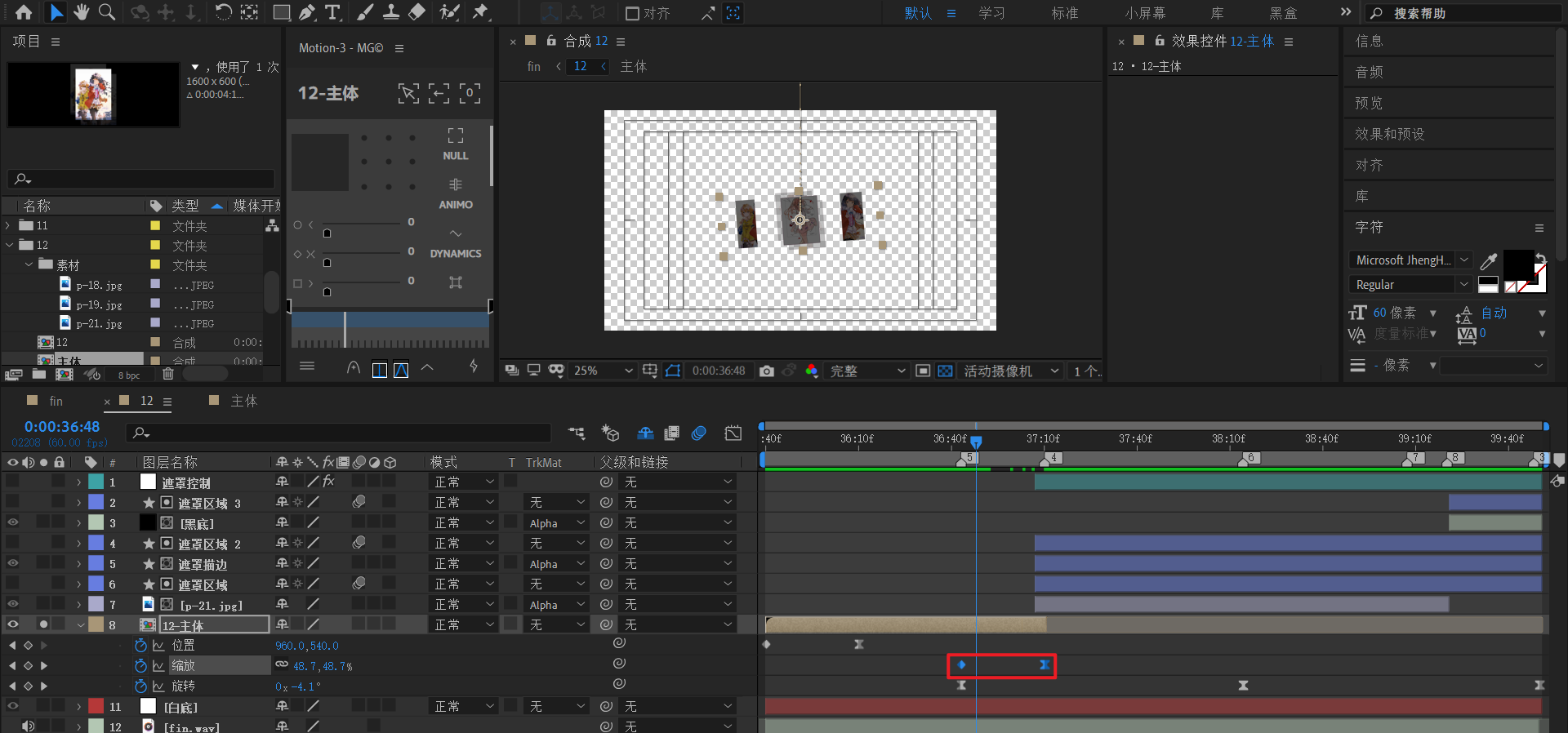Hide the 遮罩描边 layer
This screenshot has height=733, width=1568.
tap(13, 563)
